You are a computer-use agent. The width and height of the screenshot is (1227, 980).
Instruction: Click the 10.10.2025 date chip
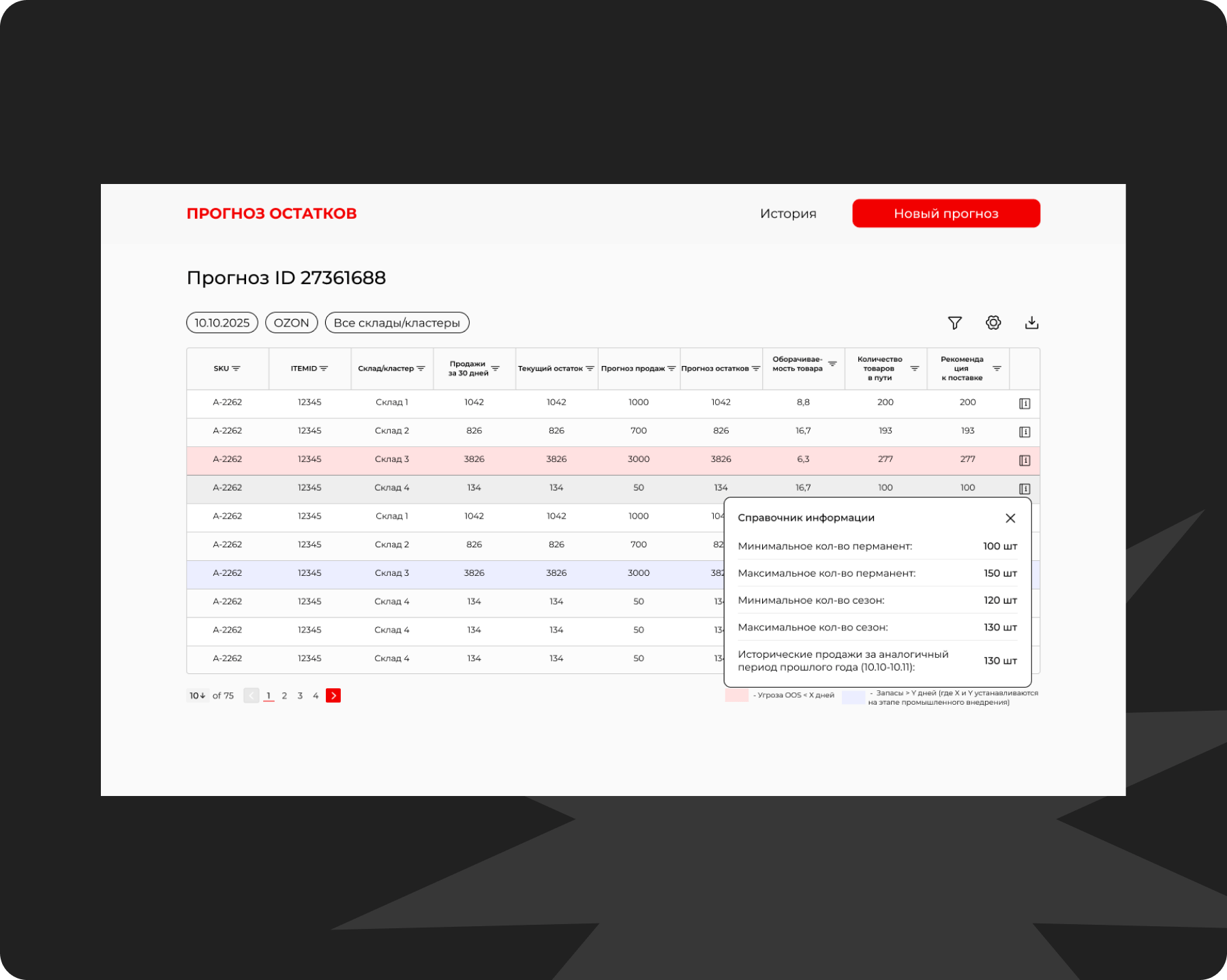click(x=222, y=323)
